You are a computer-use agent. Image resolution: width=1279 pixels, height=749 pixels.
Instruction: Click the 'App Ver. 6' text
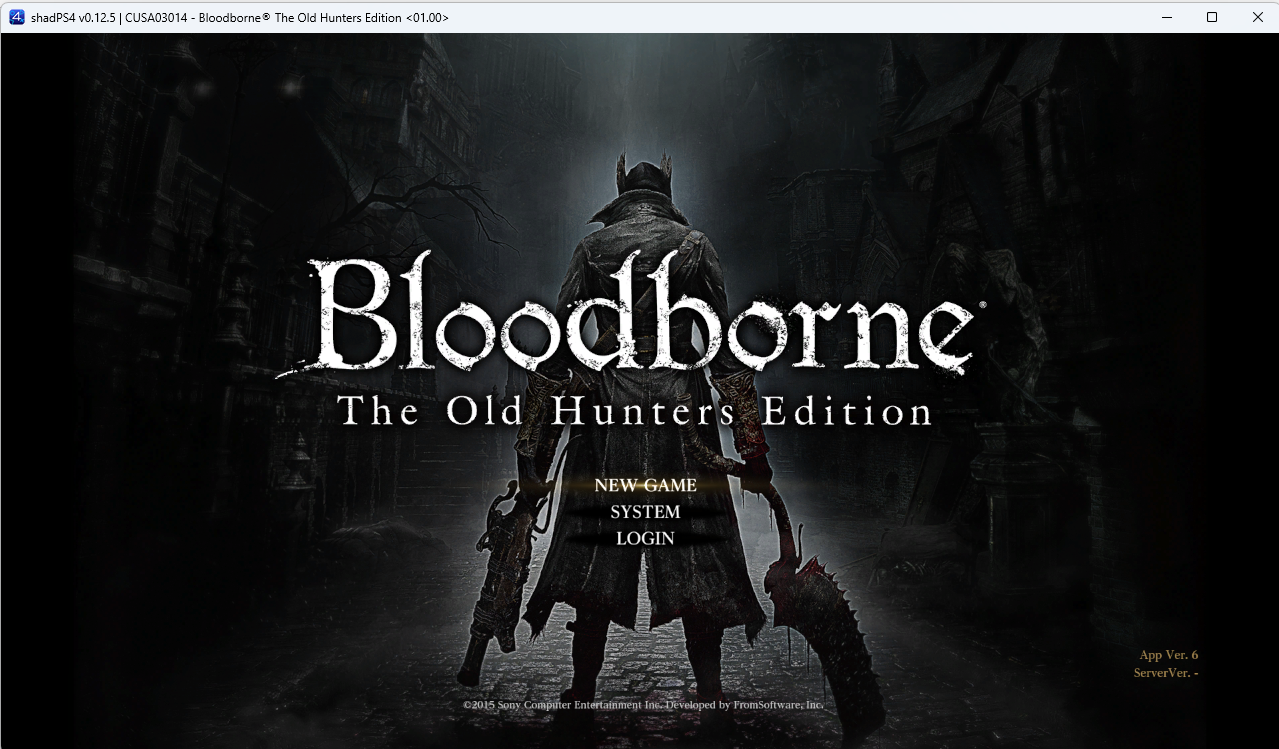click(1168, 655)
